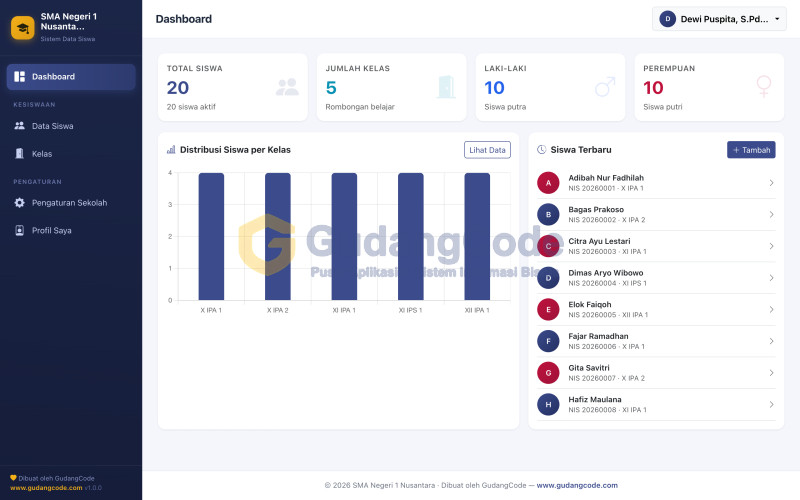800x500 pixels.
Task: Click the bar chart icon beside Distribusi Siswa
Action: tap(171, 149)
